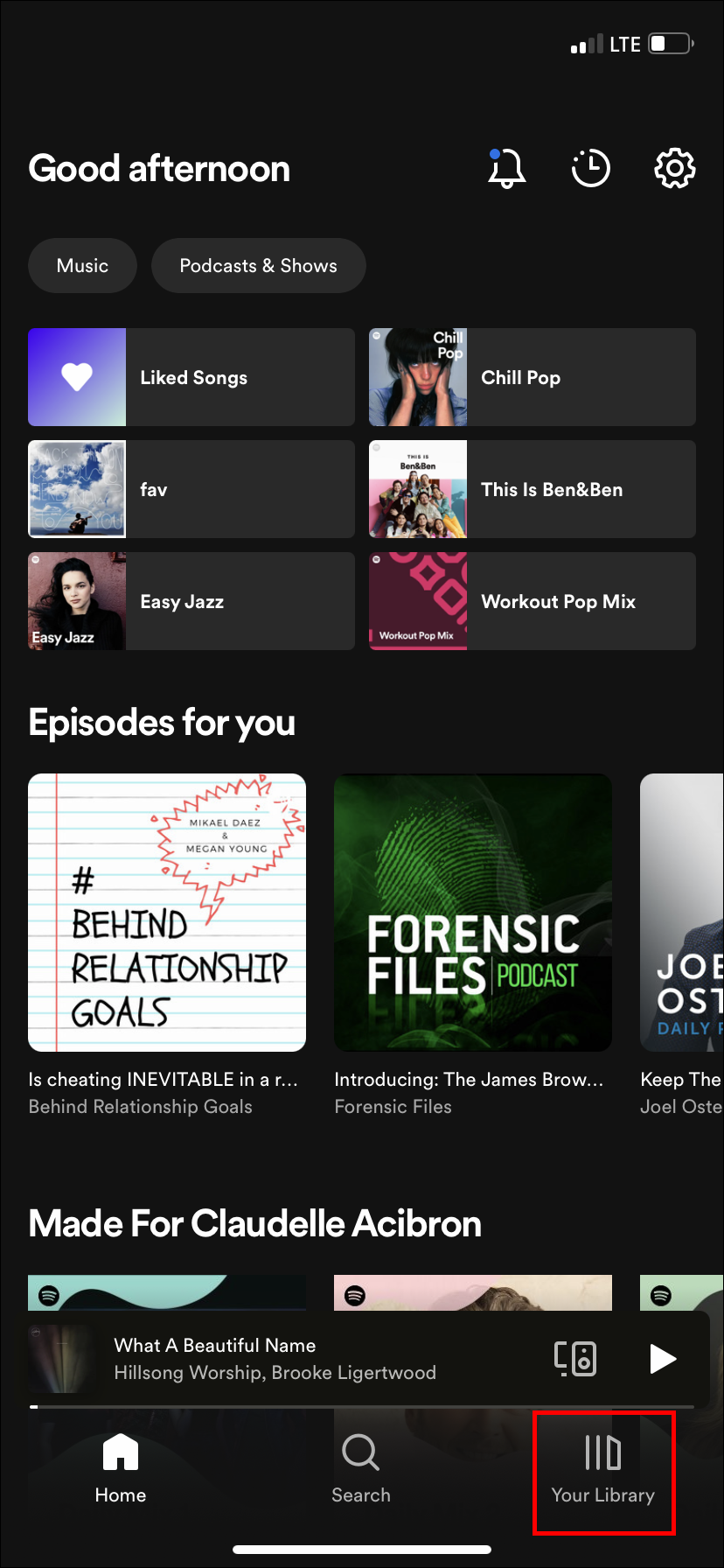This screenshot has width=724, height=1568.
Task: Open Behind Relationship Goals episode artwork
Action: [x=167, y=913]
